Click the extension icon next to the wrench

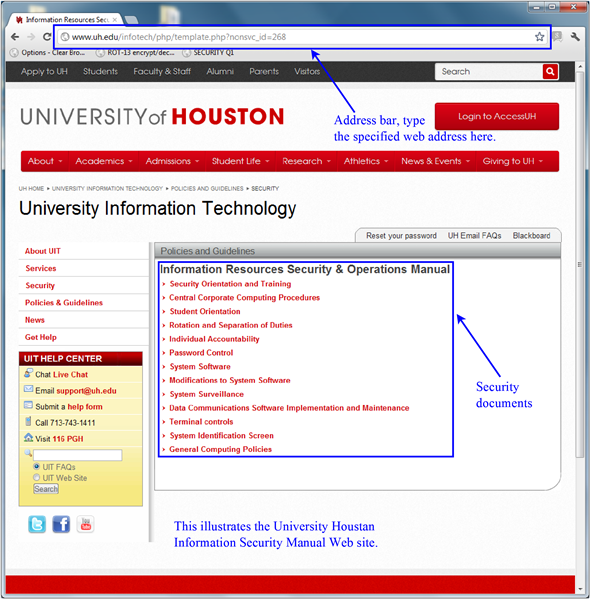pyautogui.click(x=558, y=37)
